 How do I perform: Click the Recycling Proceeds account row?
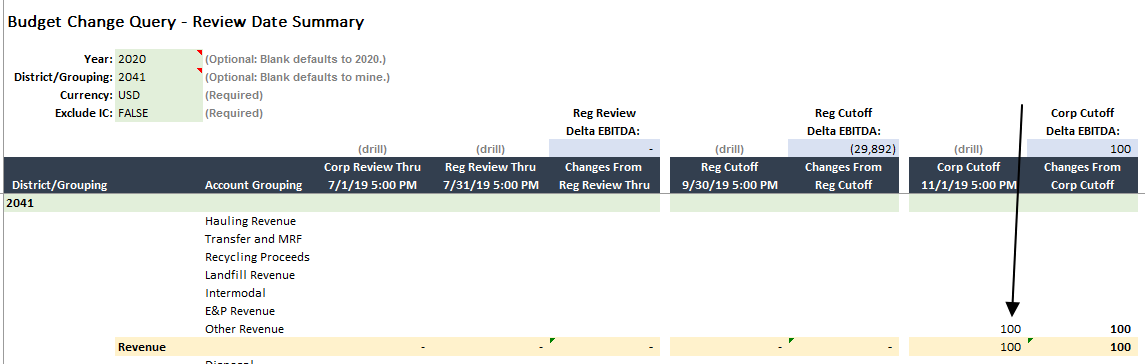[x=257, y=257]
